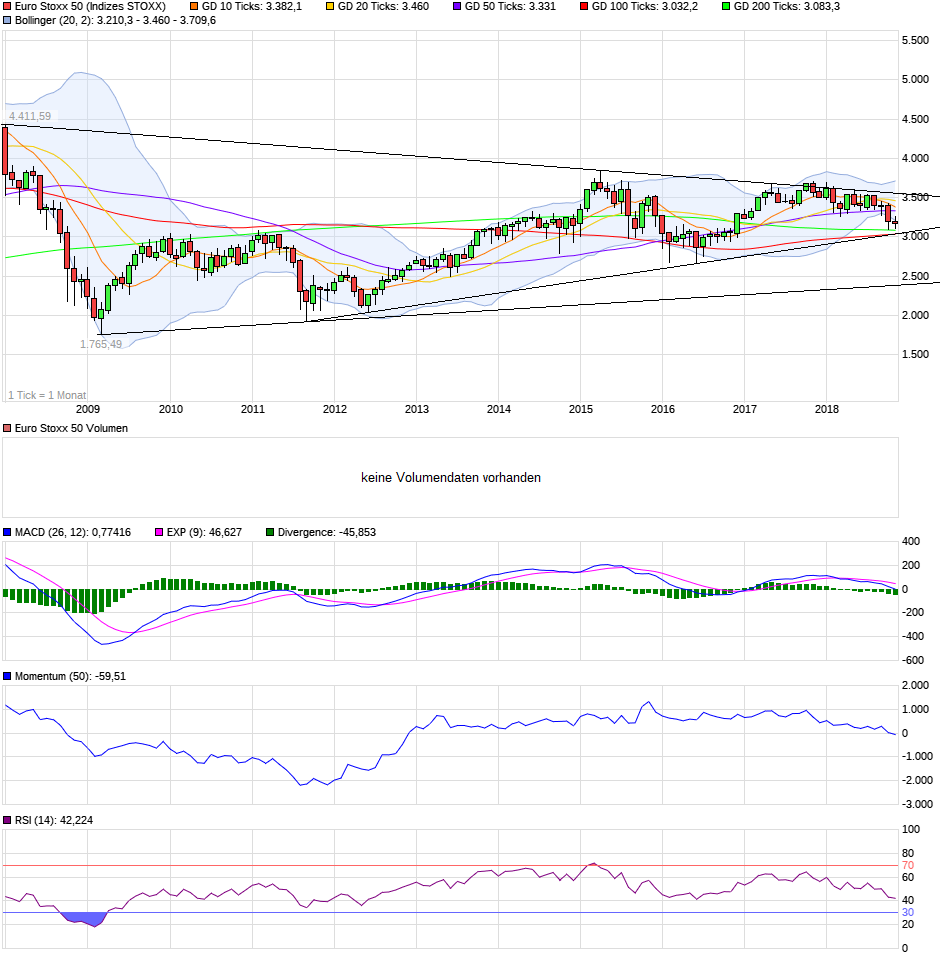Click the 'keine Volumendaten vorhanden' message
This screenshot has width=940, height=958.
click(451, 478)
